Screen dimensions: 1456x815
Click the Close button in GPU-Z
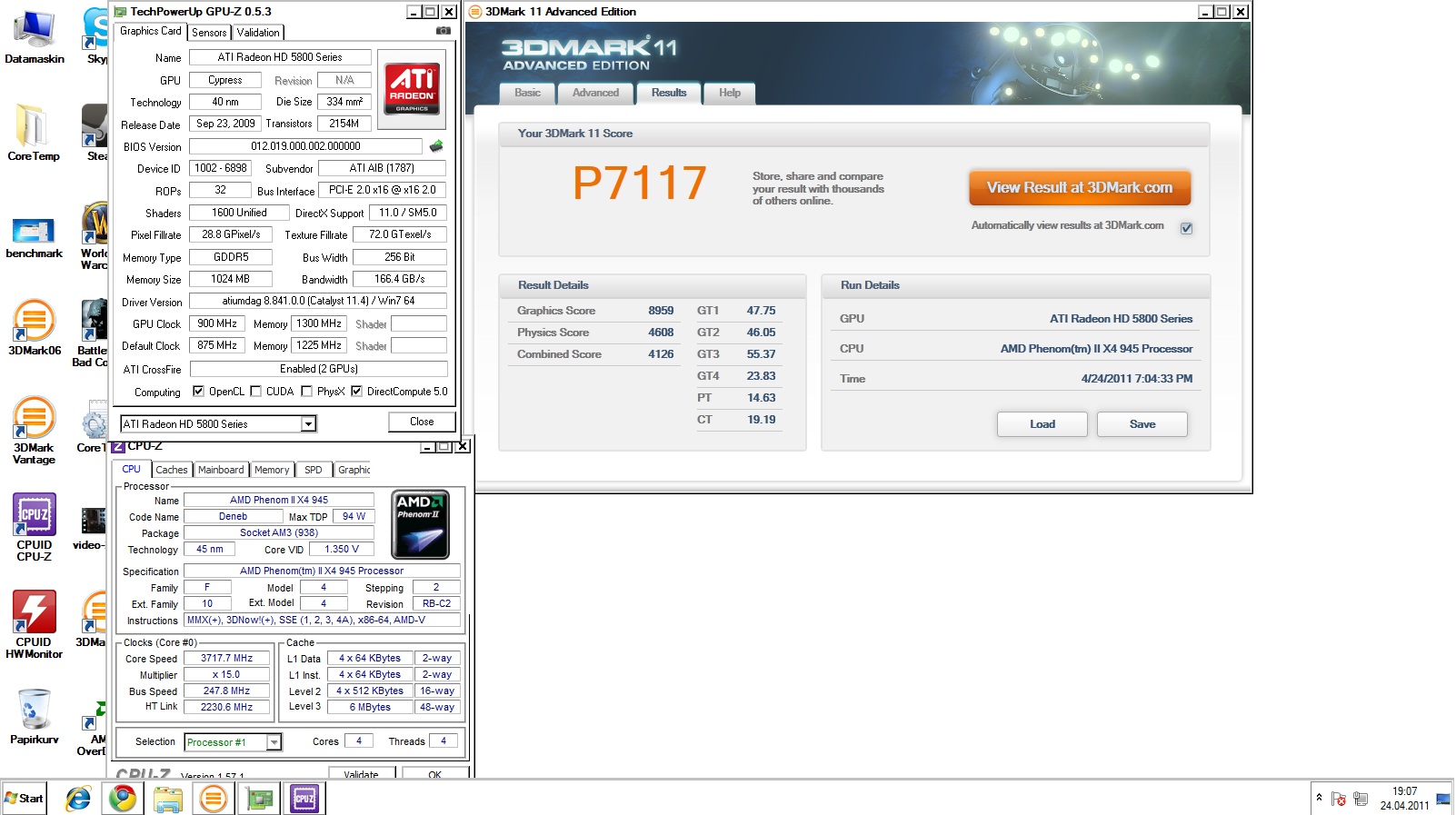pos(422,422)
